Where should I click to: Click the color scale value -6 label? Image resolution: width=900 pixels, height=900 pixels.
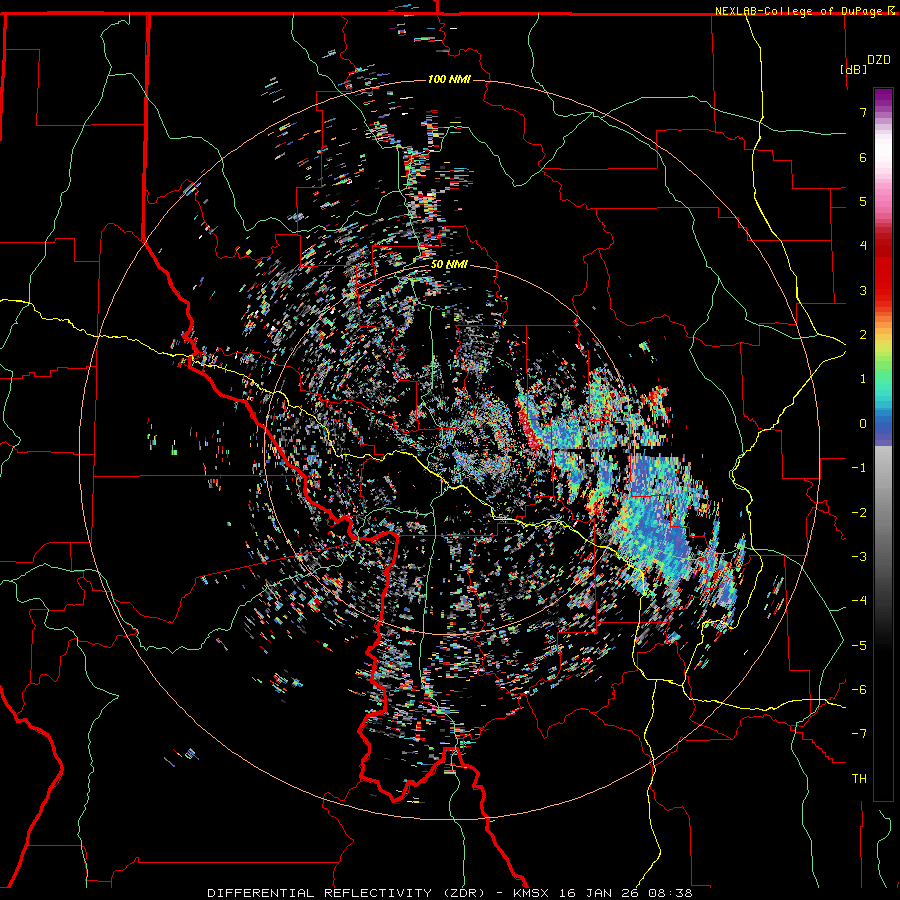[x=859, y=690]
